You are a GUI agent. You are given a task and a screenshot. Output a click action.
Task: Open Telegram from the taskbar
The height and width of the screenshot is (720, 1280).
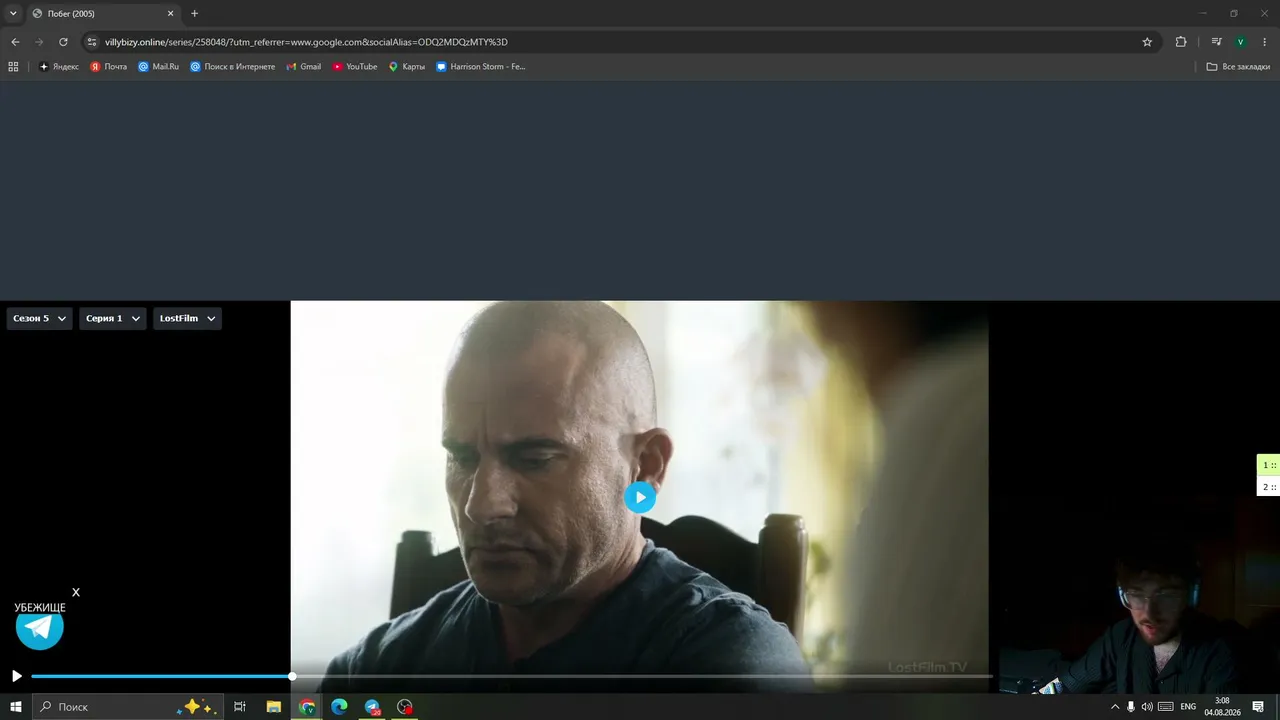(372, 707)
